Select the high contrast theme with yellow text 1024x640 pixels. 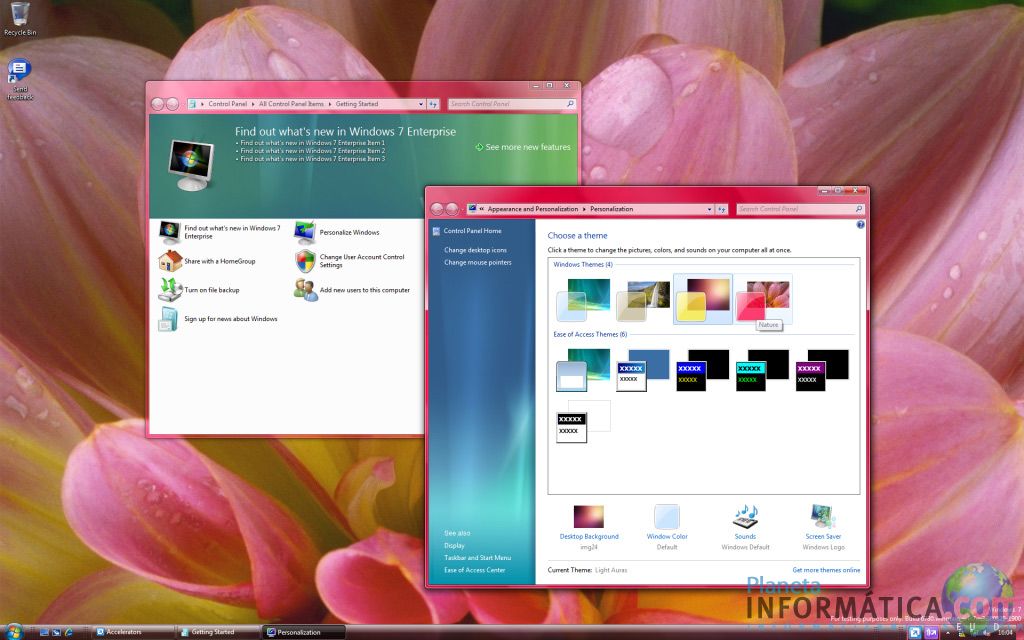[703, 370]
